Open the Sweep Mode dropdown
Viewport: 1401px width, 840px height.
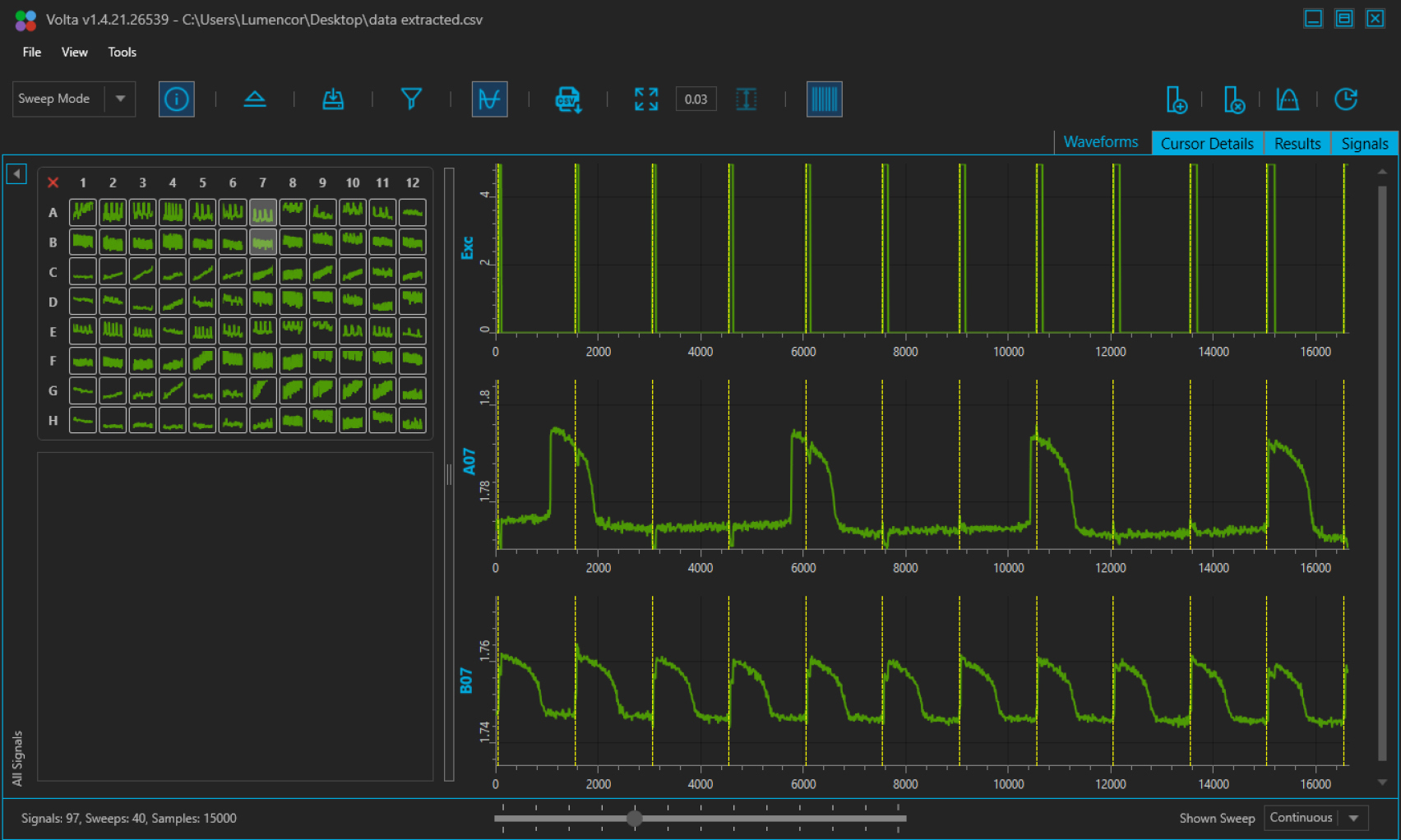click(x=120, y=99)
